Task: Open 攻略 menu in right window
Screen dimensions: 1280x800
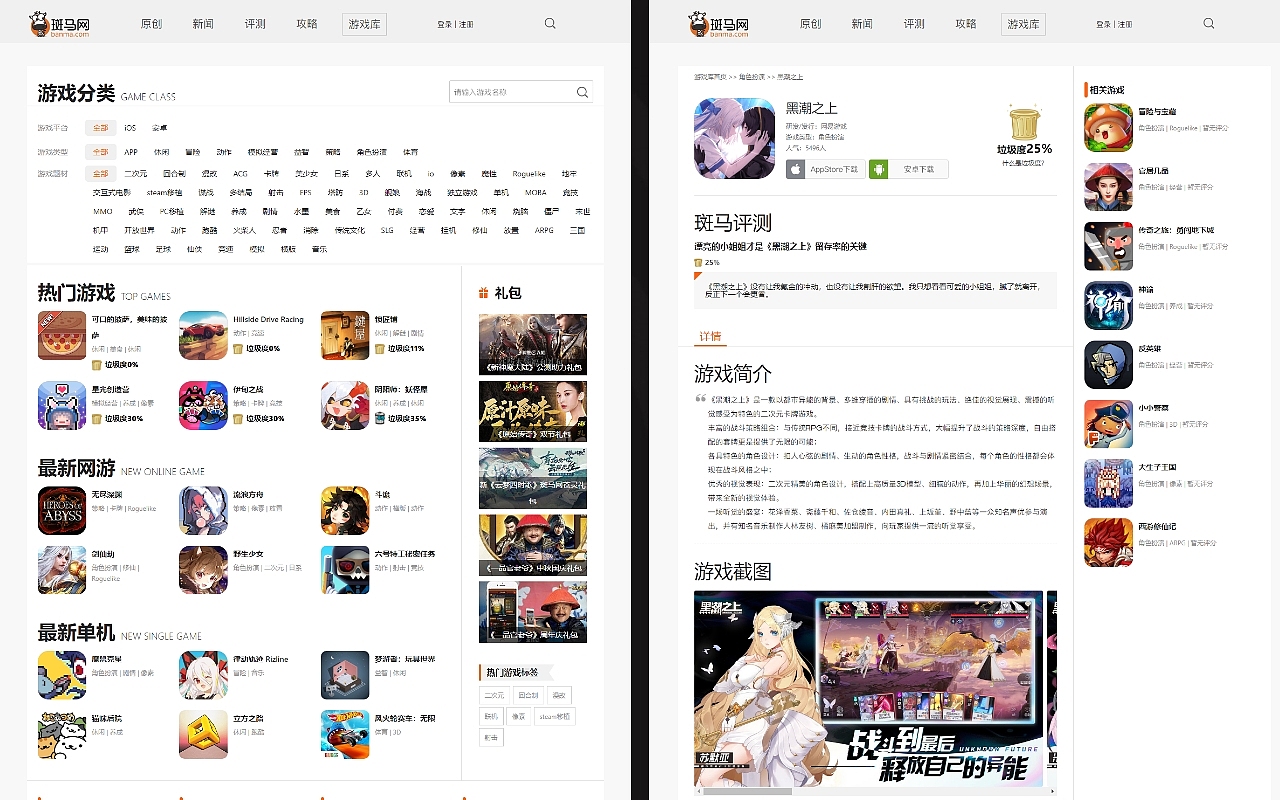Action: click(966, 24)
